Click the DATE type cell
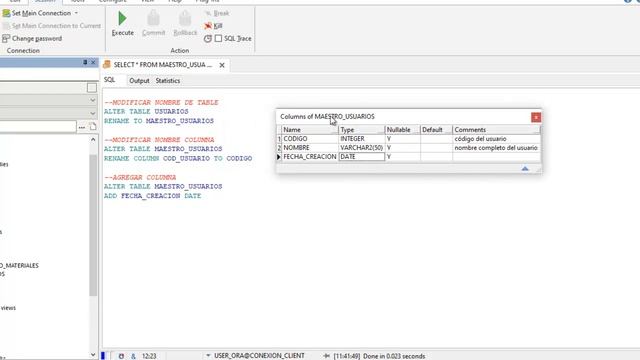The height and width of the screenshot is (360, 640). (x=362, y=157)
